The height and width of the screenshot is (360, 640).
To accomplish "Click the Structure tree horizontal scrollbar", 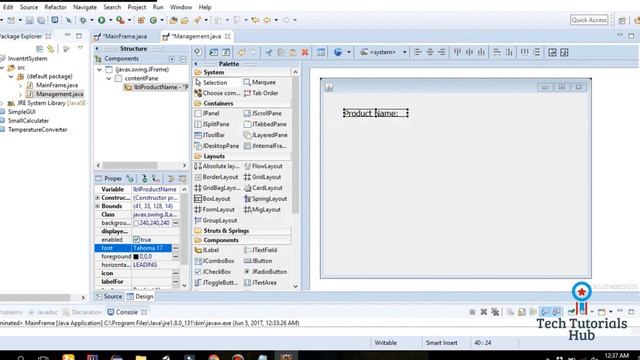I will tap(130, 166).
